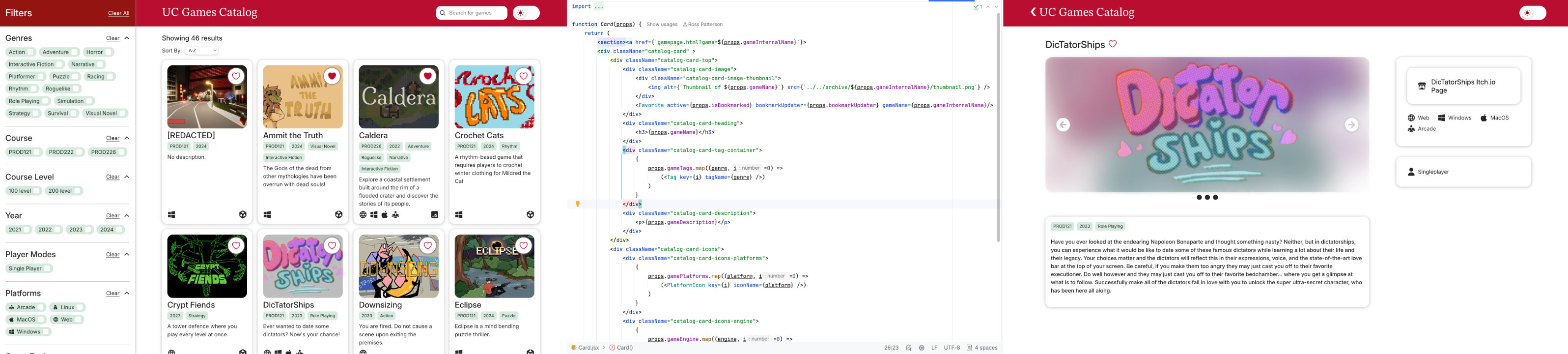Screen dimensions: 1568x354
Task: Favorite the Downsizing card heart
Action: pyautogui.click(x=428, y=245)
